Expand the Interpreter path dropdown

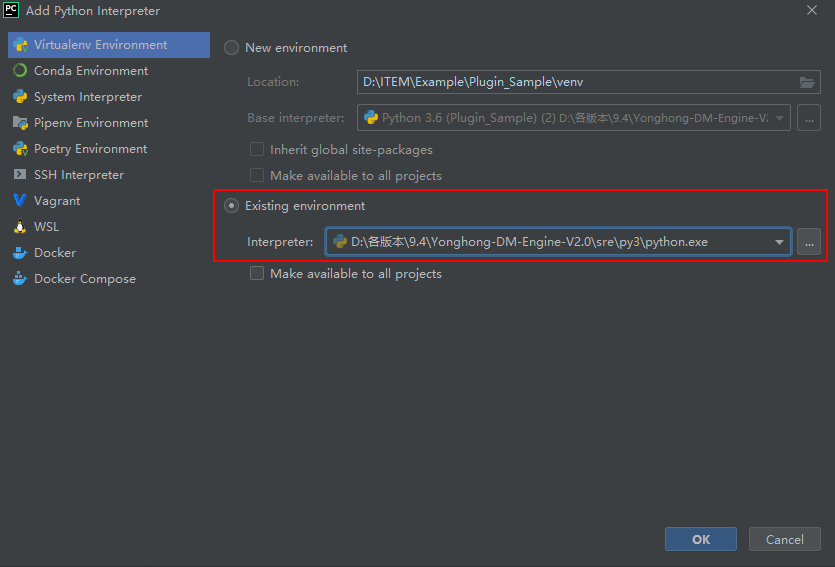click(x=779, y=242)
